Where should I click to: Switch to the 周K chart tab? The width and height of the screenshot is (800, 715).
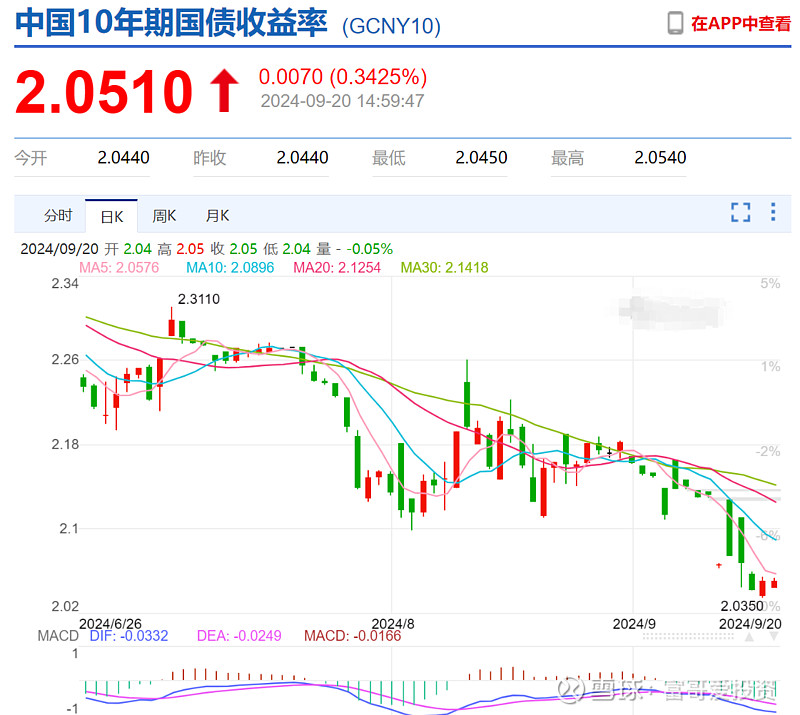click(164, 216)
